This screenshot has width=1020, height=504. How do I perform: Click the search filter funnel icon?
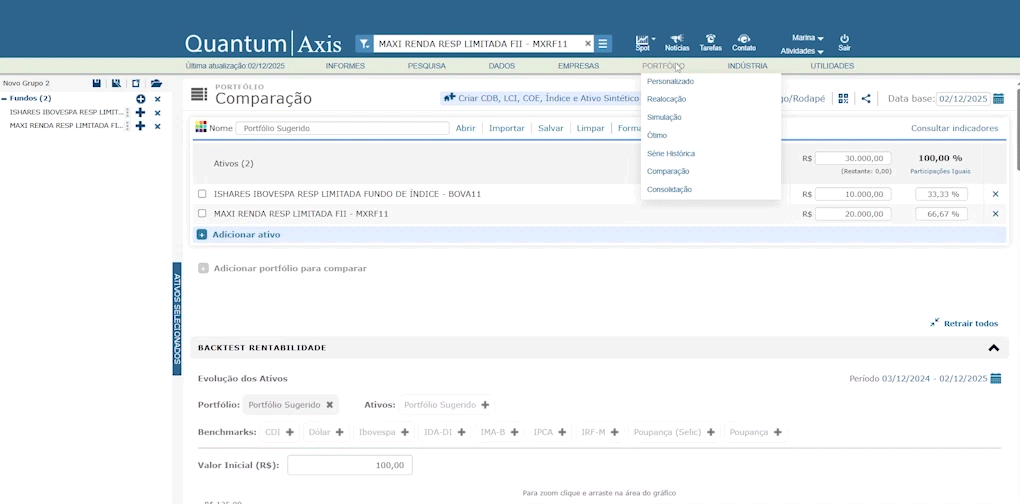pyautogui.click(x=364, y=44)
